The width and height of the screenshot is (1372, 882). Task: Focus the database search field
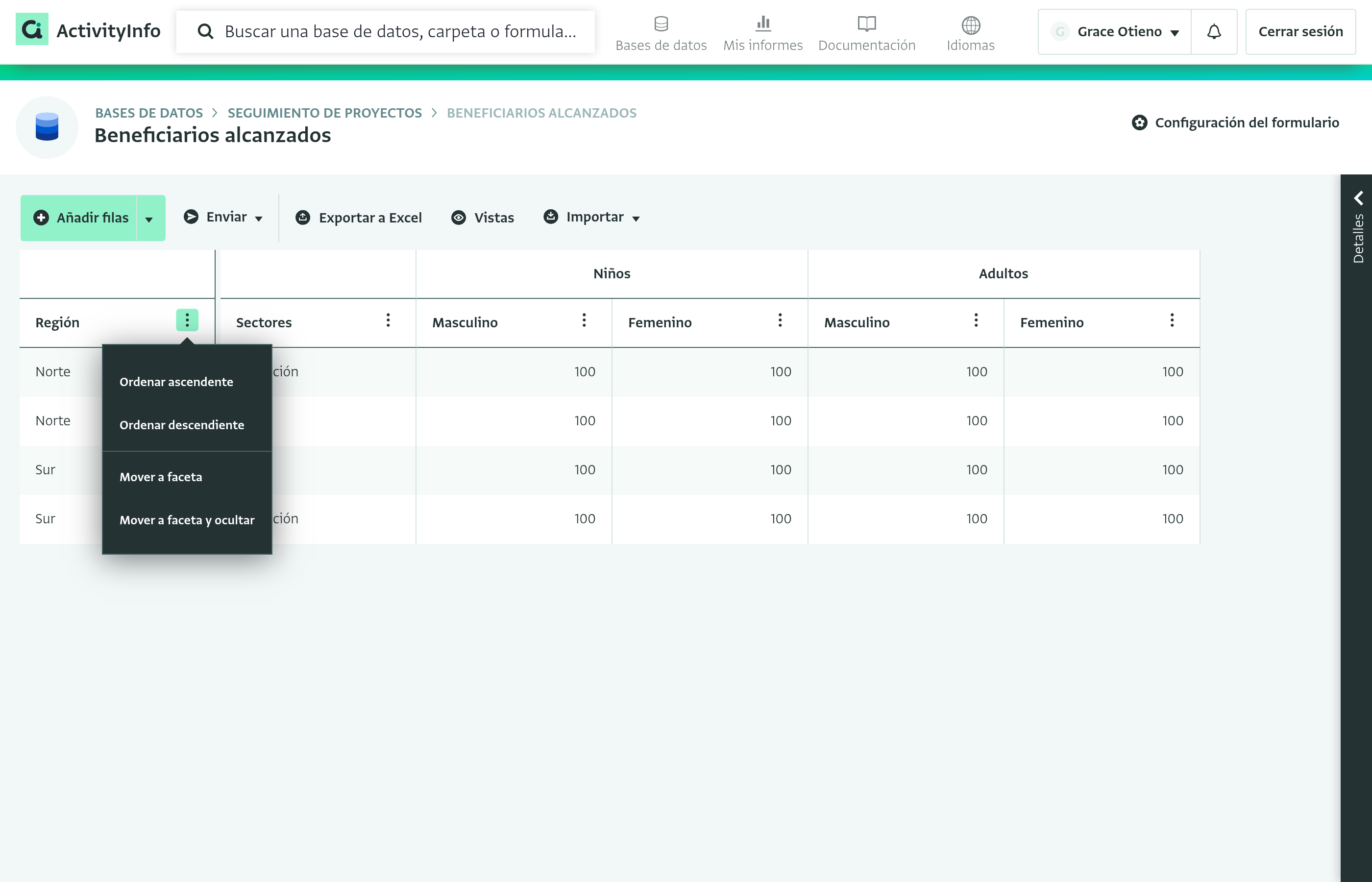pyautogui.click(x=385, y=31)
